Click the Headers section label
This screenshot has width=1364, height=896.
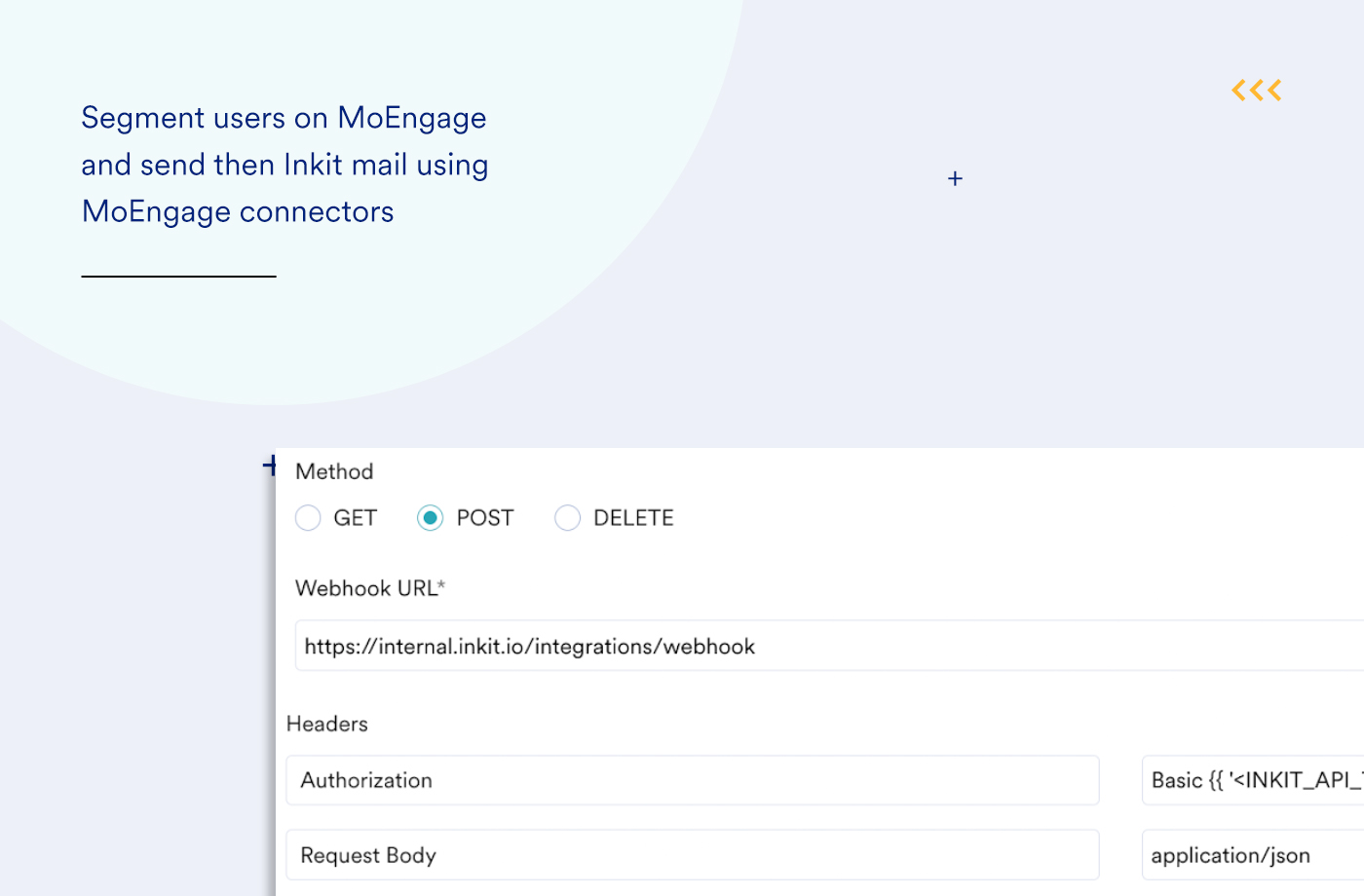[x=327, y=724]
